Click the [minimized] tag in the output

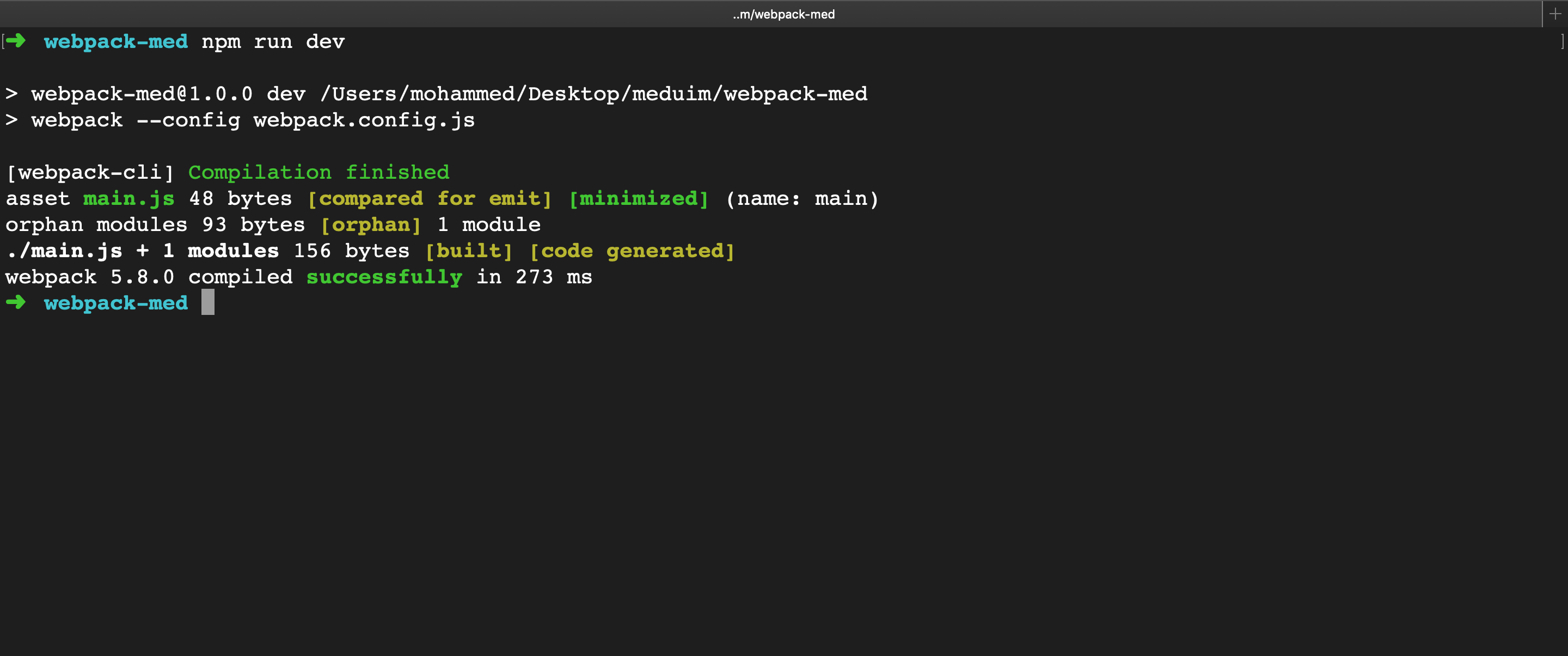tap(638, 198)
